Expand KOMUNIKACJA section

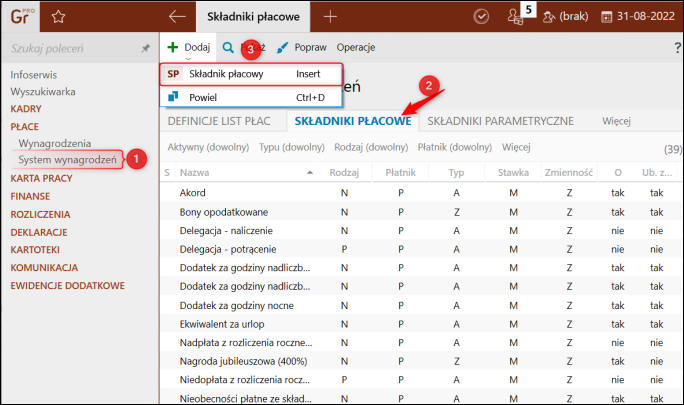(x=44, y=268)
